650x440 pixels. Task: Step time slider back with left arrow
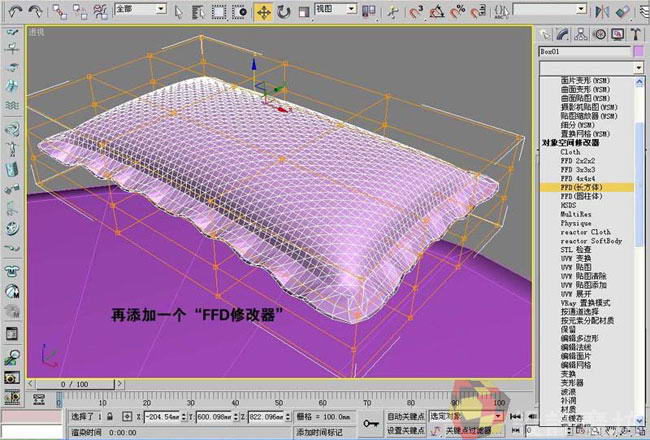pyautogui.click(x=30, y=384)
